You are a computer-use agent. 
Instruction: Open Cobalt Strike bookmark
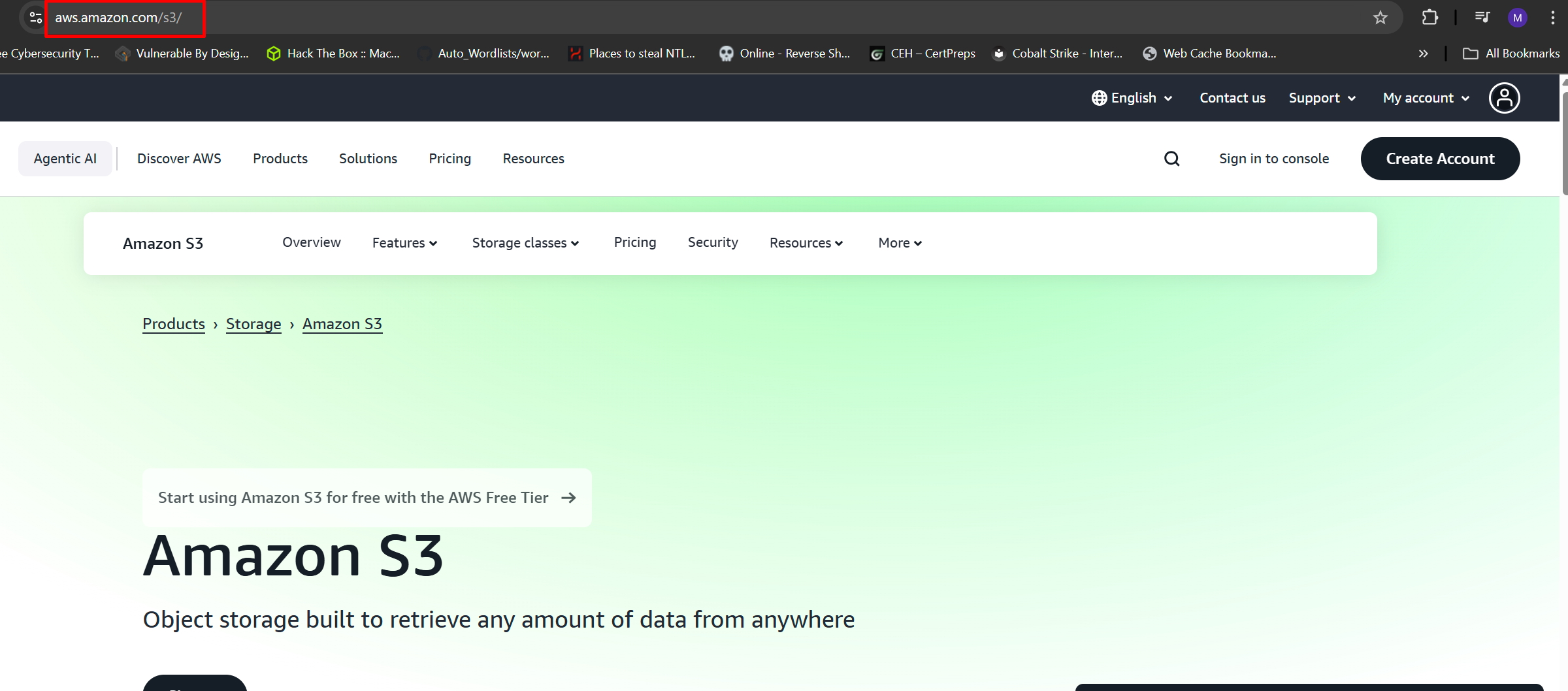1057,54
